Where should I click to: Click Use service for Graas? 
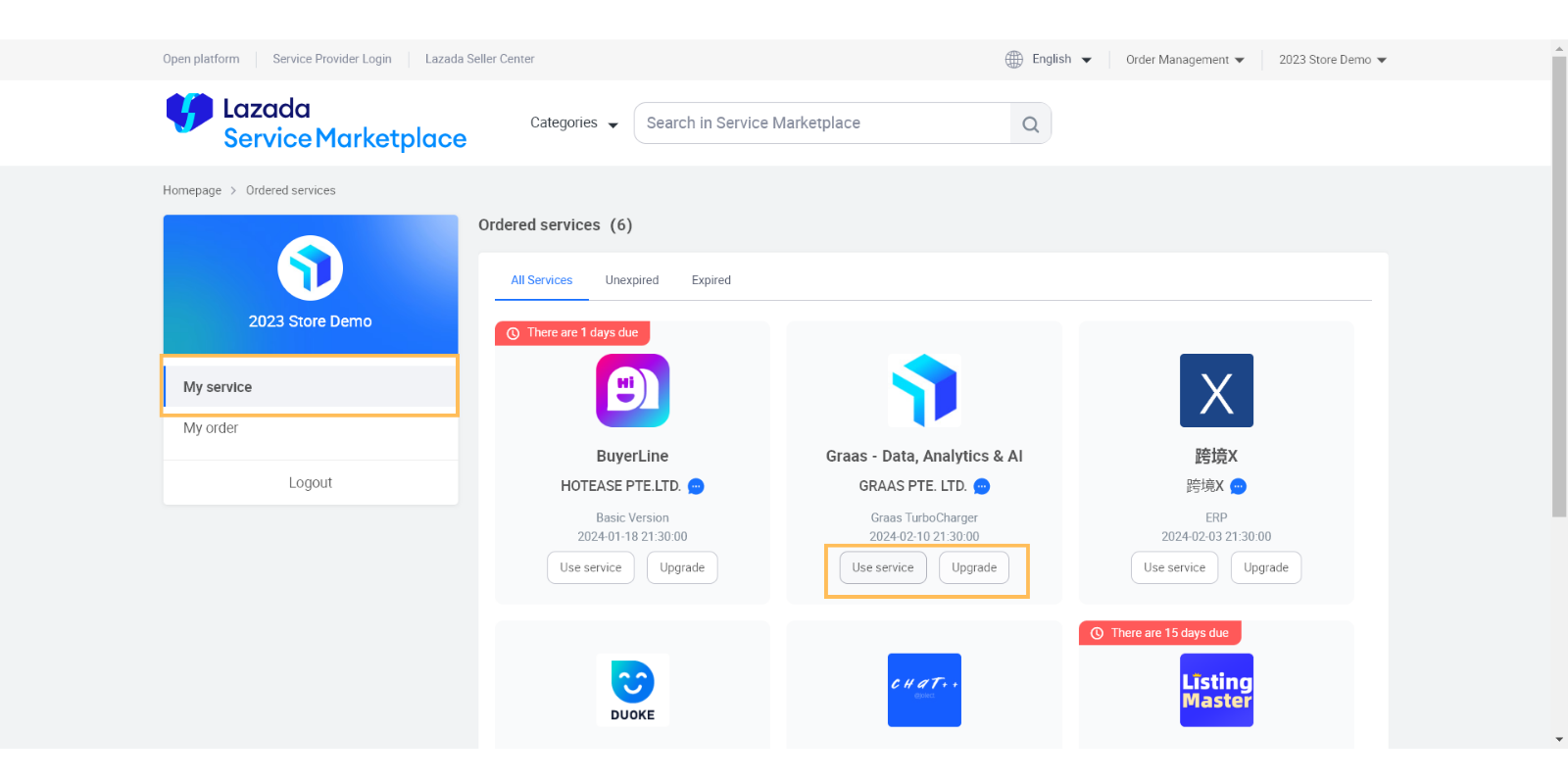[883, 567]
